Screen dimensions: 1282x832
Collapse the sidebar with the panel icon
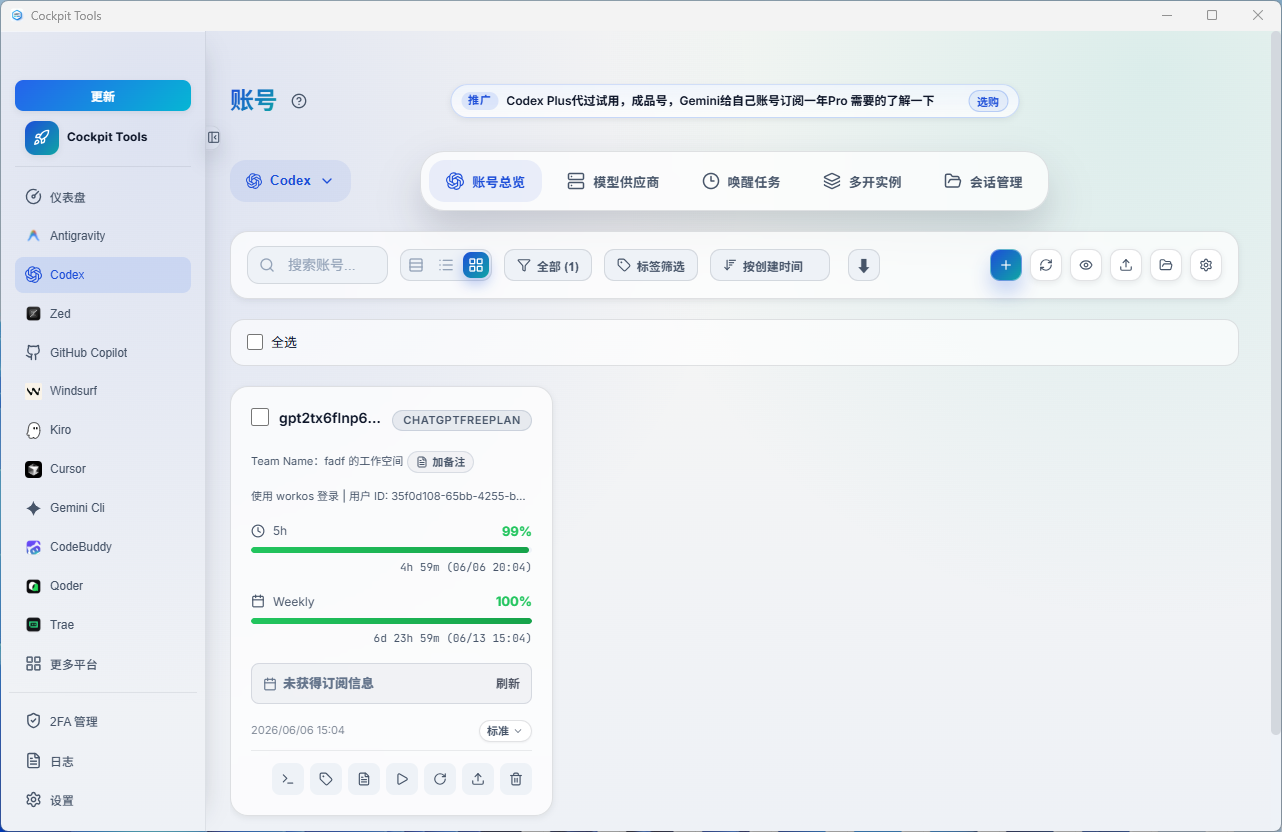[x=214, y=137]
